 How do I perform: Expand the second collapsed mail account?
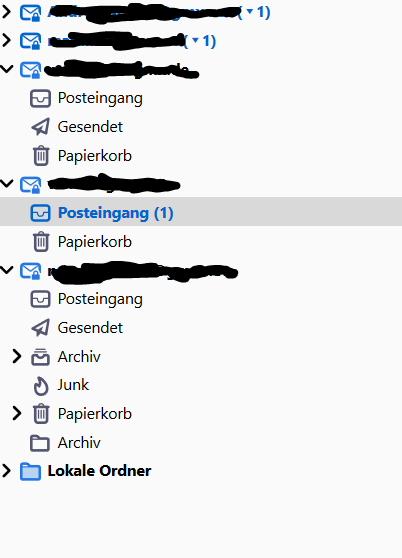(6, 40)
